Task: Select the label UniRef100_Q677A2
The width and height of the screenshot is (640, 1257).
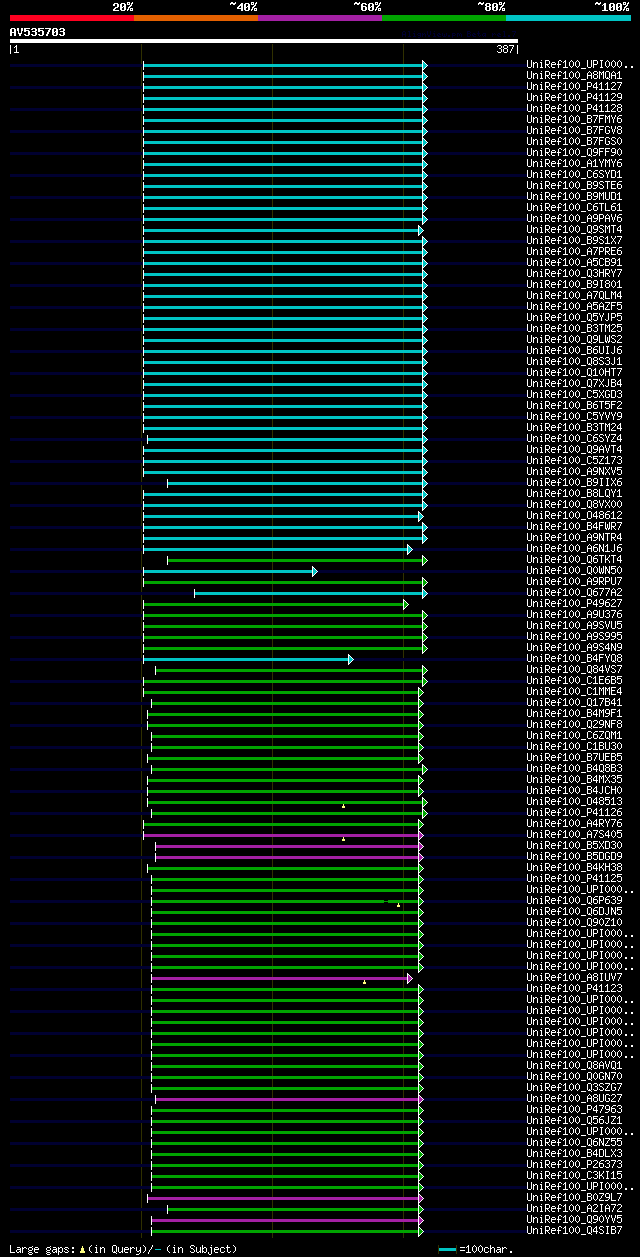Action: 574,593
